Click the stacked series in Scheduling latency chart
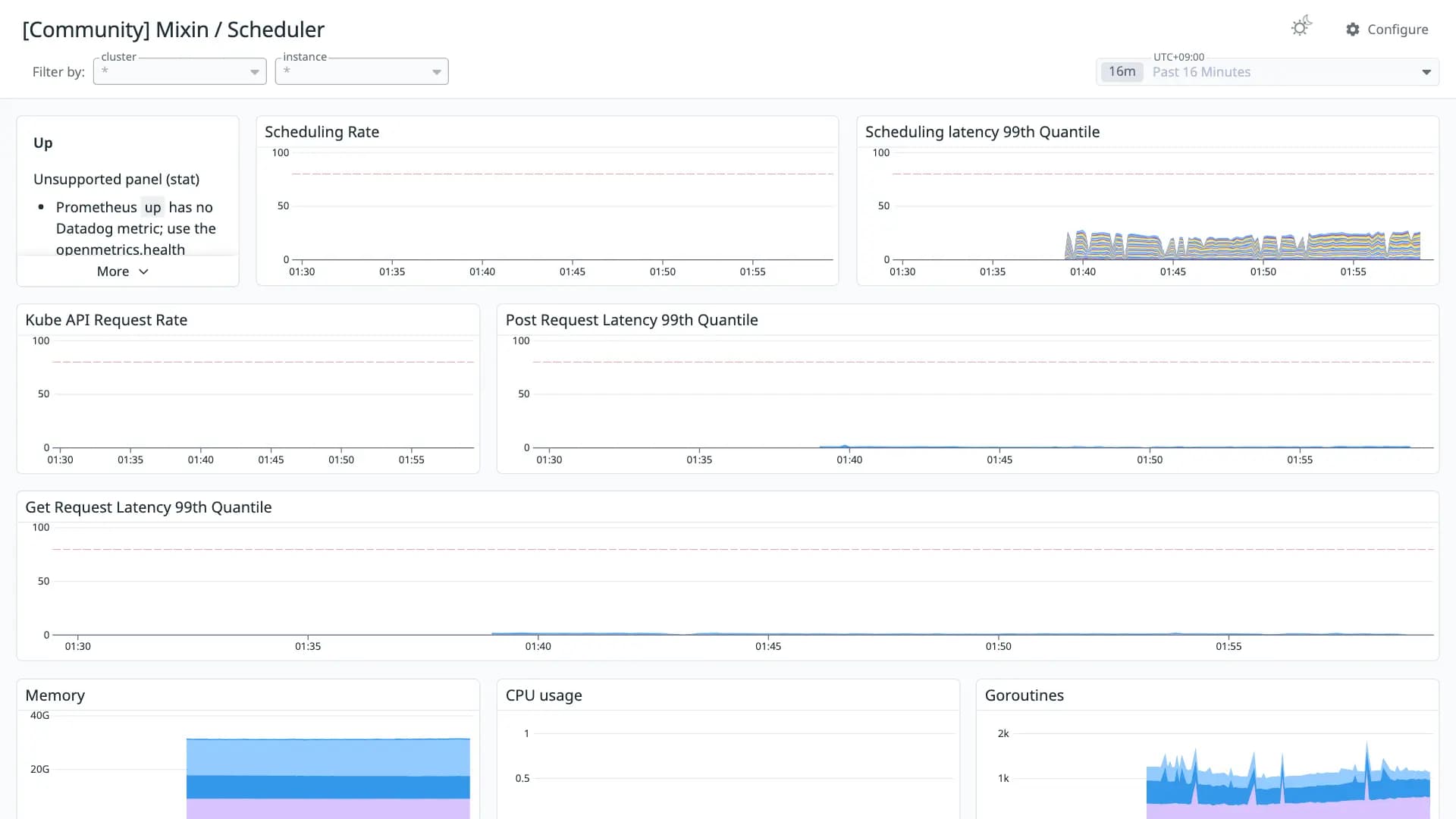 click(1242, 247)
